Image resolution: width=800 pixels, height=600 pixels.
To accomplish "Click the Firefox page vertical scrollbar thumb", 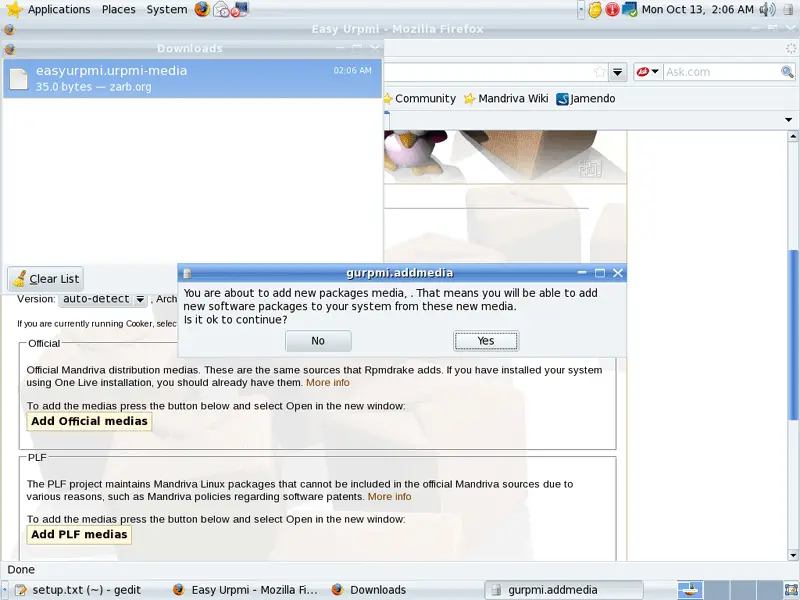I will 793,335.
